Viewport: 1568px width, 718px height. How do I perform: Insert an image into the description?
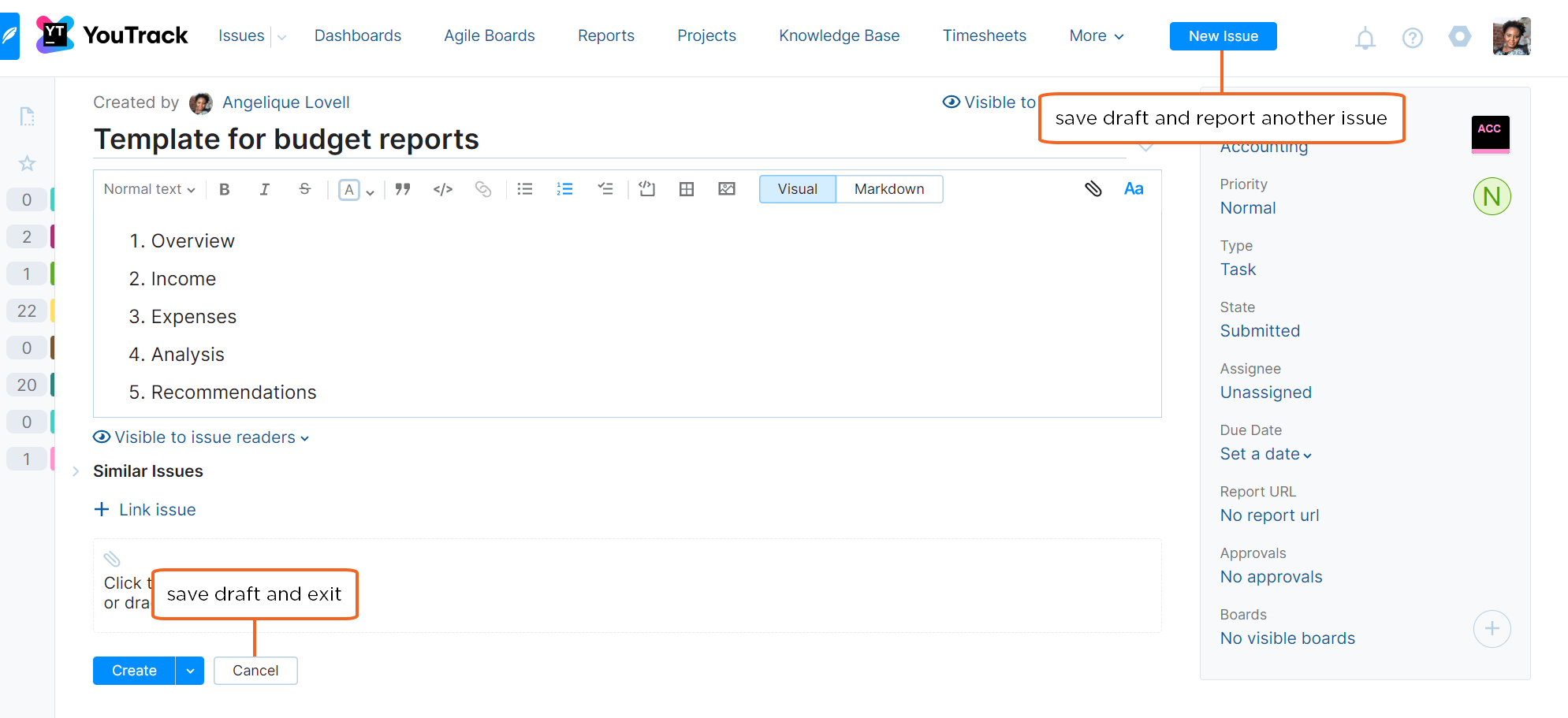point(726,189)
